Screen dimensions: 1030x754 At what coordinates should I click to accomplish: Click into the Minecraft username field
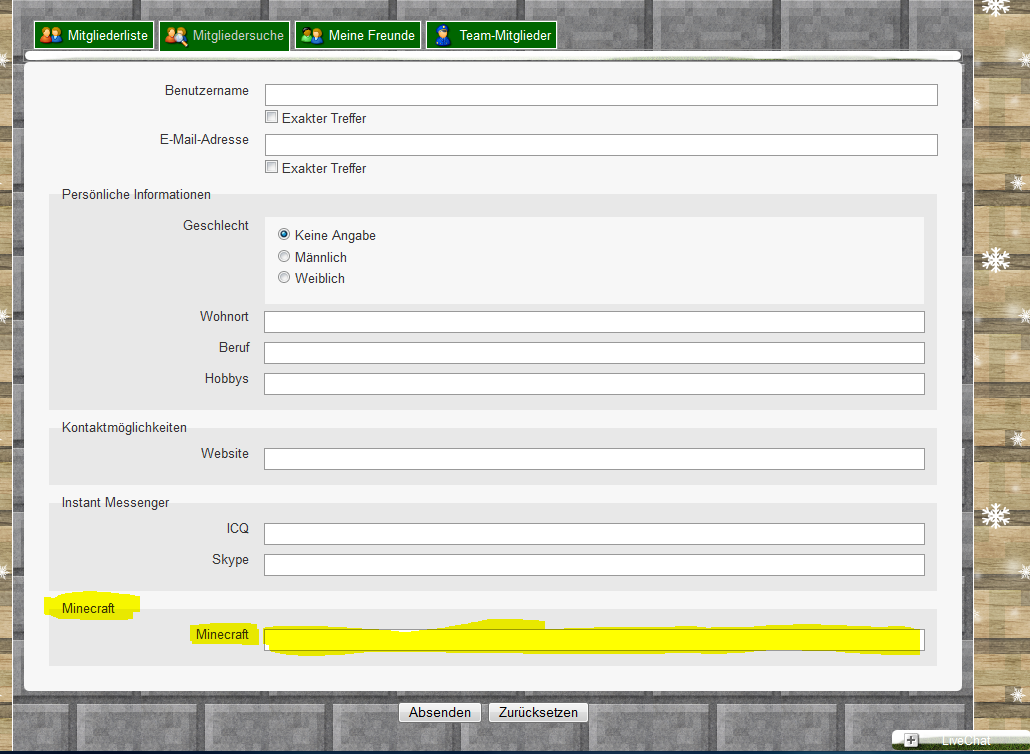coord(594,640)
